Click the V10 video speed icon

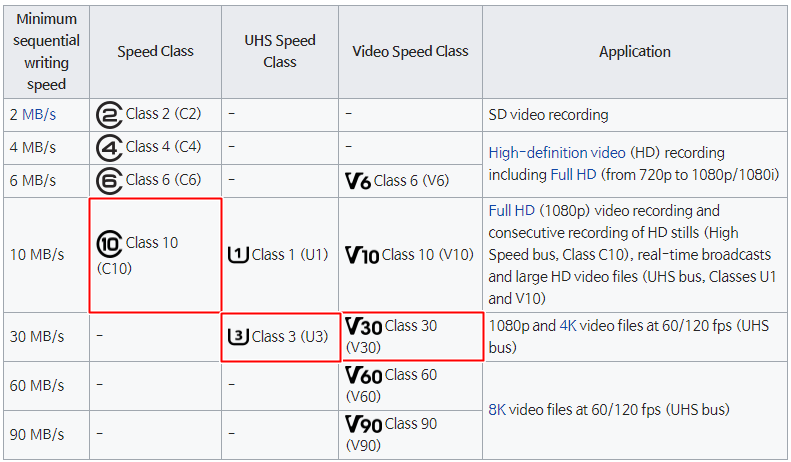coord(362,255)
